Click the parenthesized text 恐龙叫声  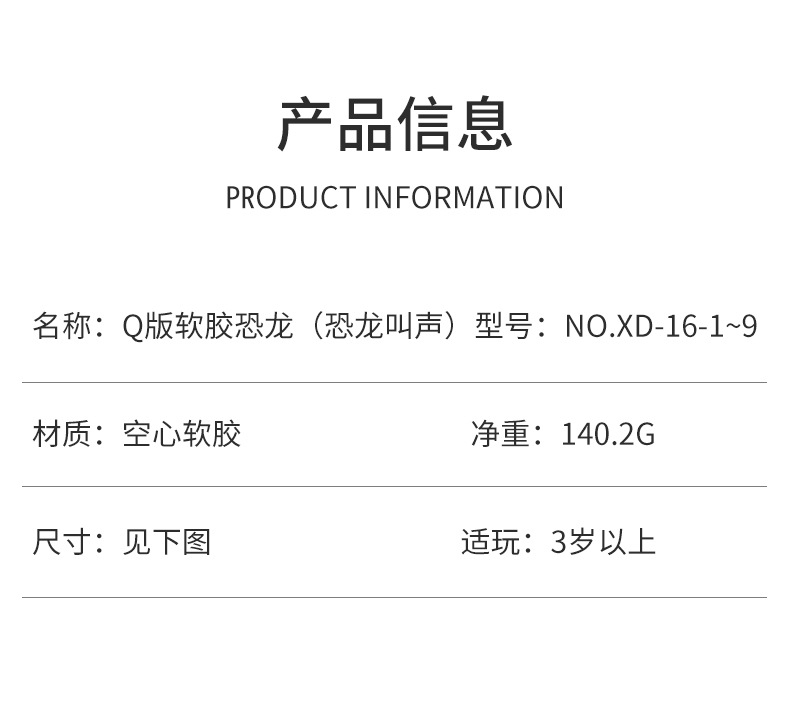383,326
